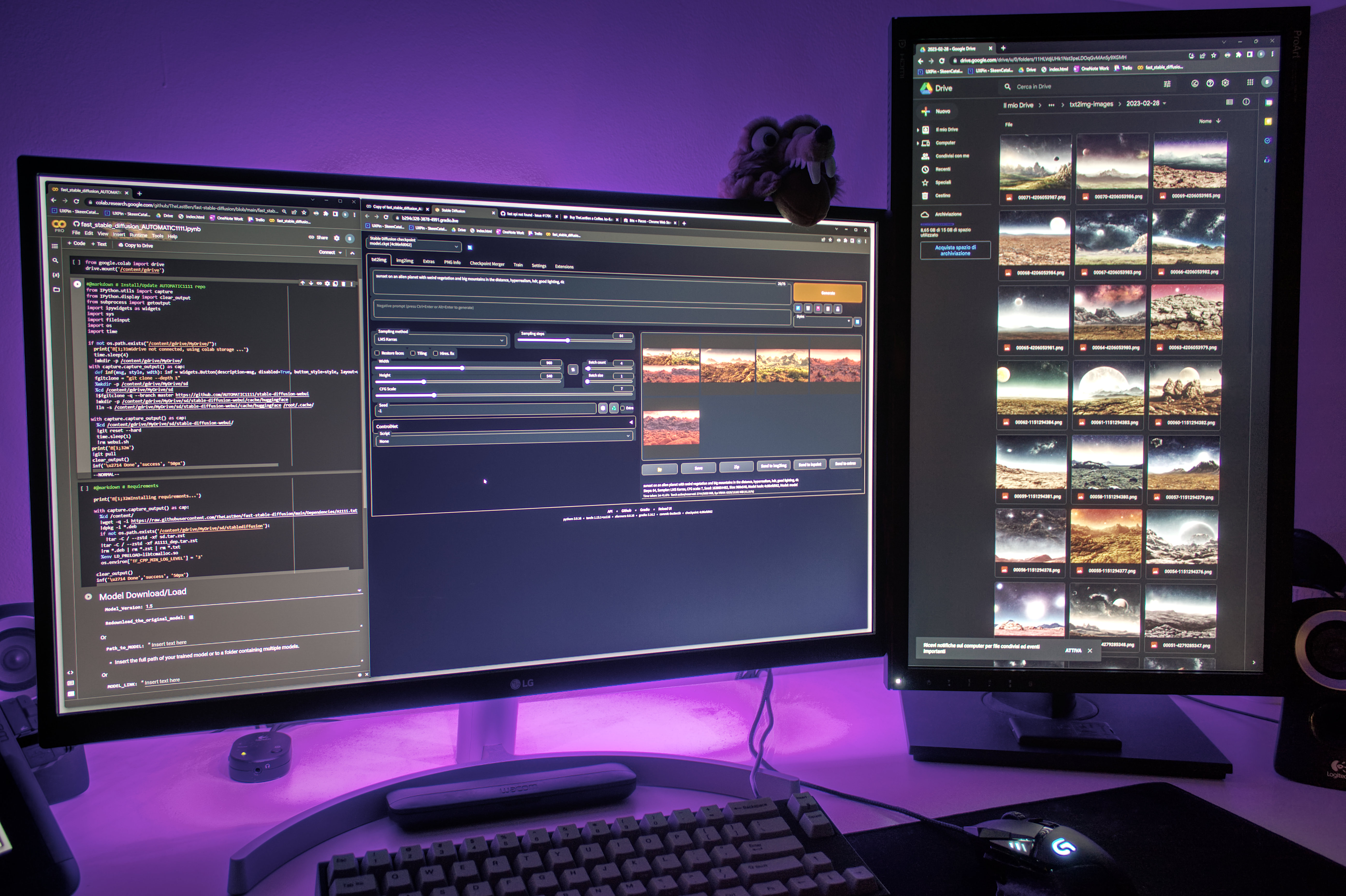Screen dimensions: 1346x896
Task: Show Drive details info panel
Action: (1246, 102)
